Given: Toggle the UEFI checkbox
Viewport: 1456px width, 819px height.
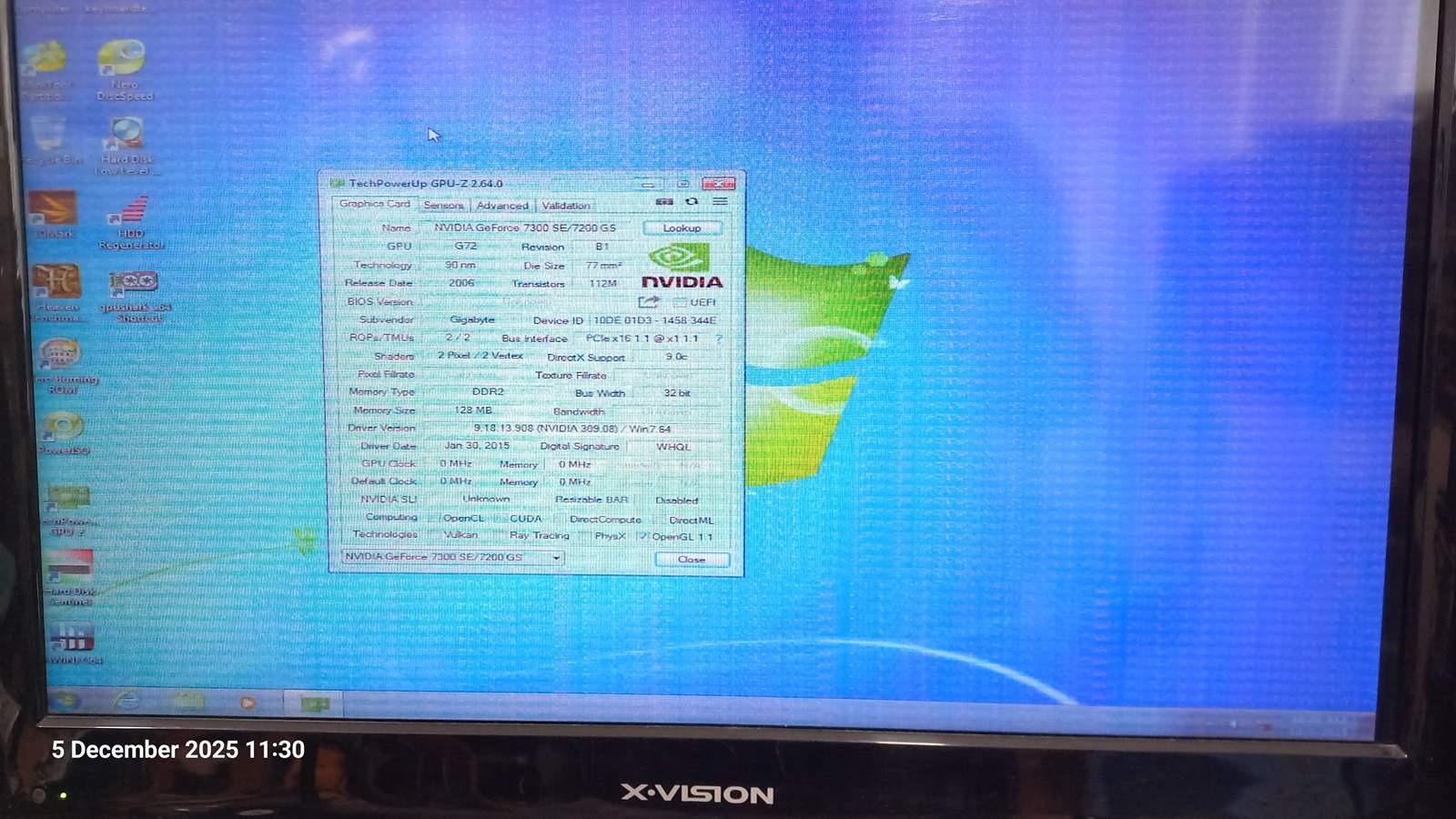Looking at the screenshot, I should coord(679,302).
